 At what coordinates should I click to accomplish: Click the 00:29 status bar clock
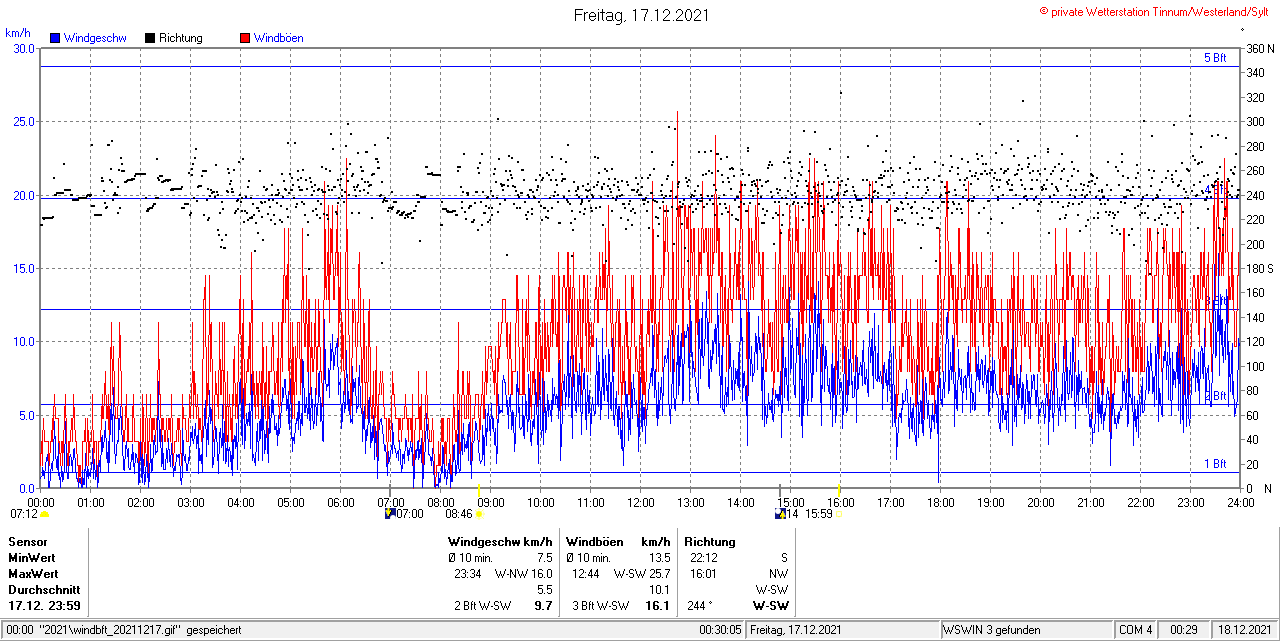[1184, 629]
